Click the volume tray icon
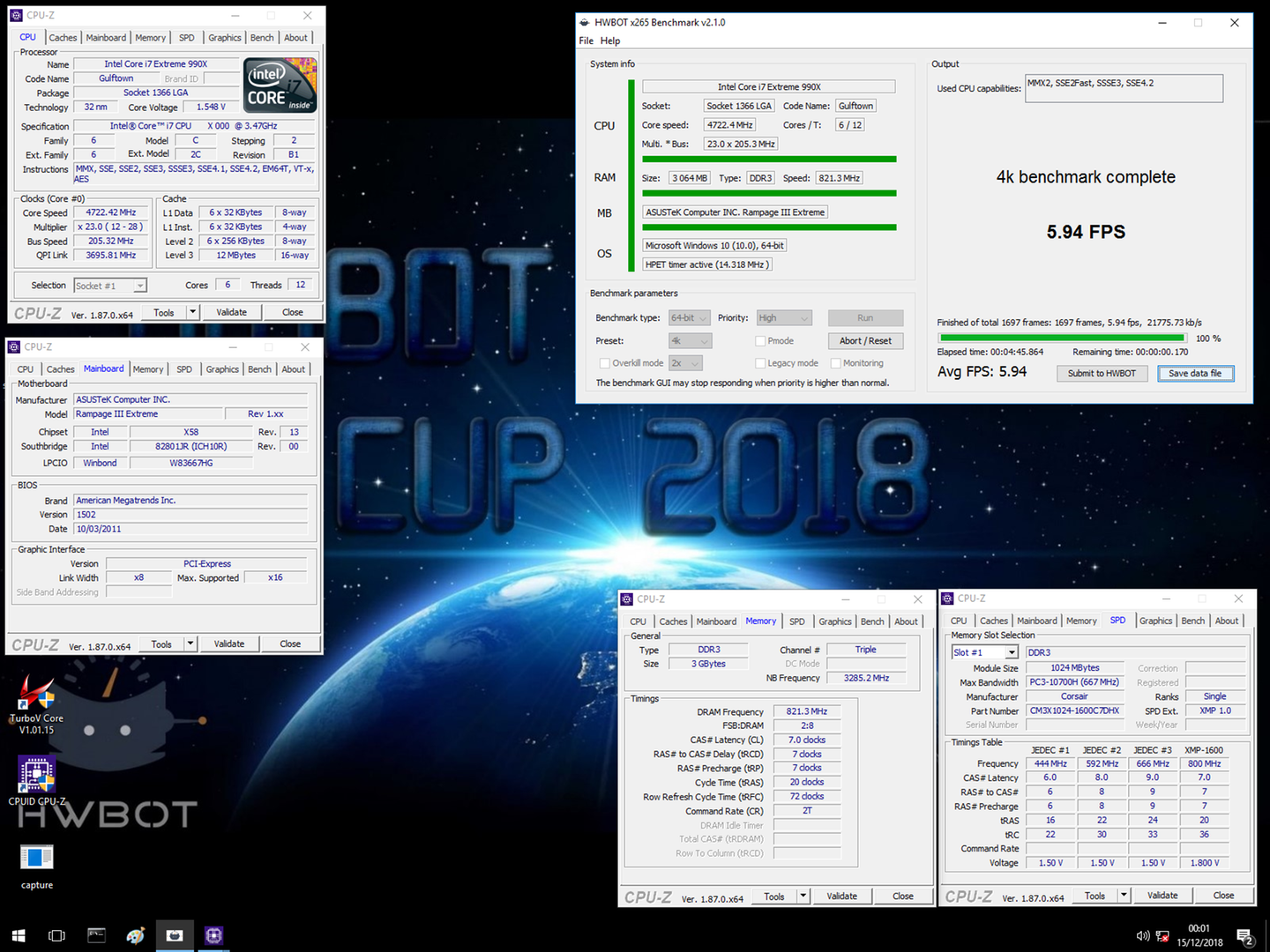Screen dimensions: 1270x952 1143,935
